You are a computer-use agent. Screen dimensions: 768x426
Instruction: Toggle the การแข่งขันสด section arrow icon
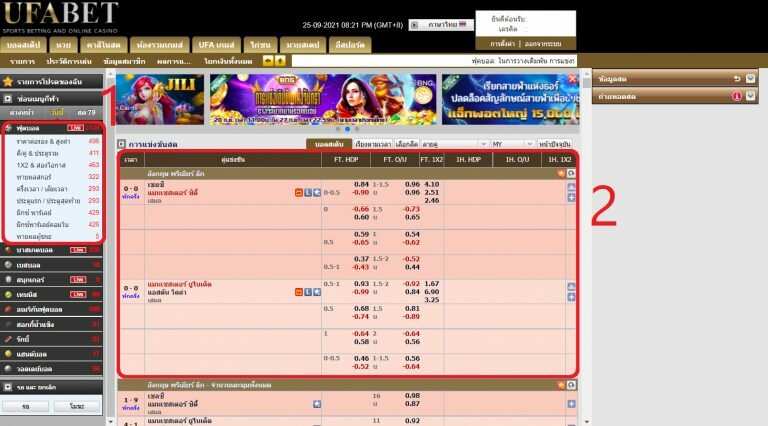(x=121, y=144)
